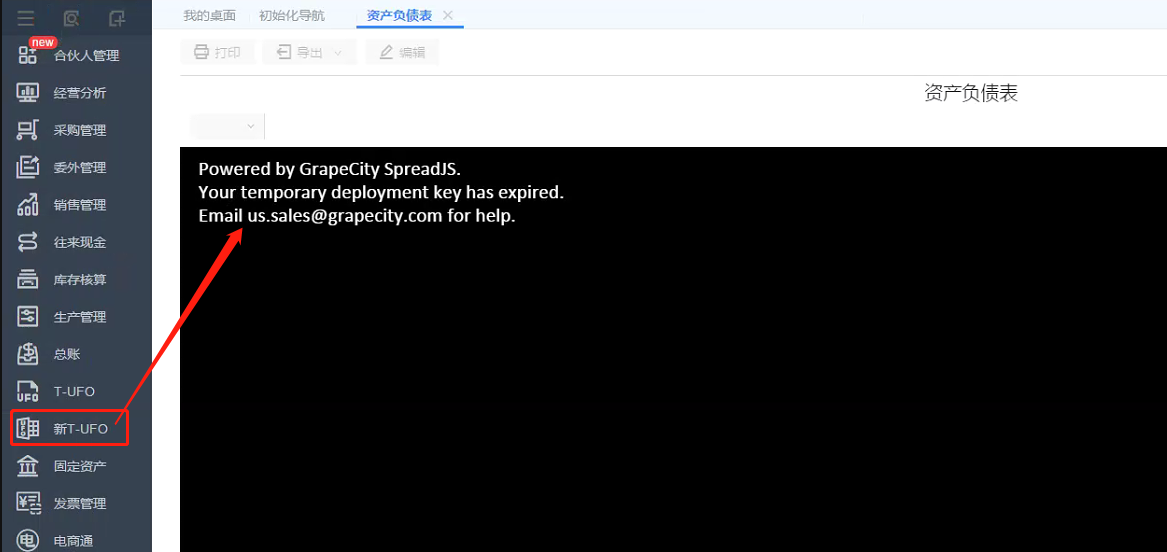Open 总账 ledger icon
Viewport: 1167px width, 552px height.
(x=28, y=354)
